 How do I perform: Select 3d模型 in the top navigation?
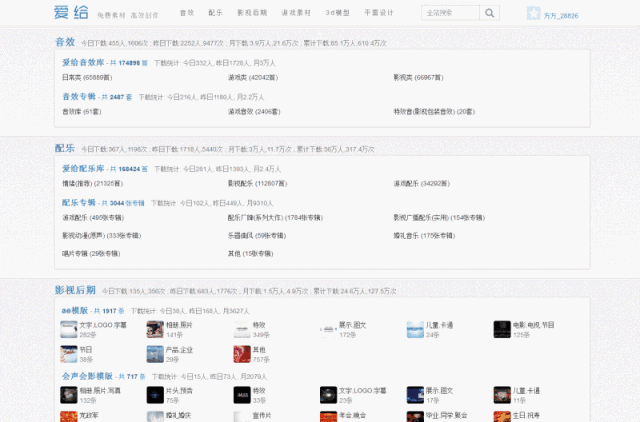(338, 13)
